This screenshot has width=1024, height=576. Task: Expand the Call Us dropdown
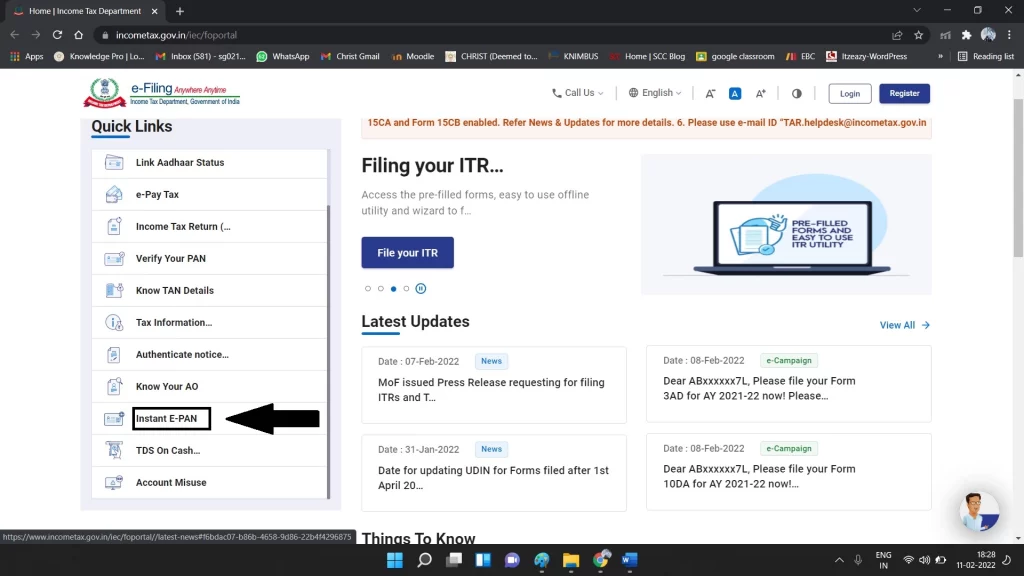(x=578, y=93)
